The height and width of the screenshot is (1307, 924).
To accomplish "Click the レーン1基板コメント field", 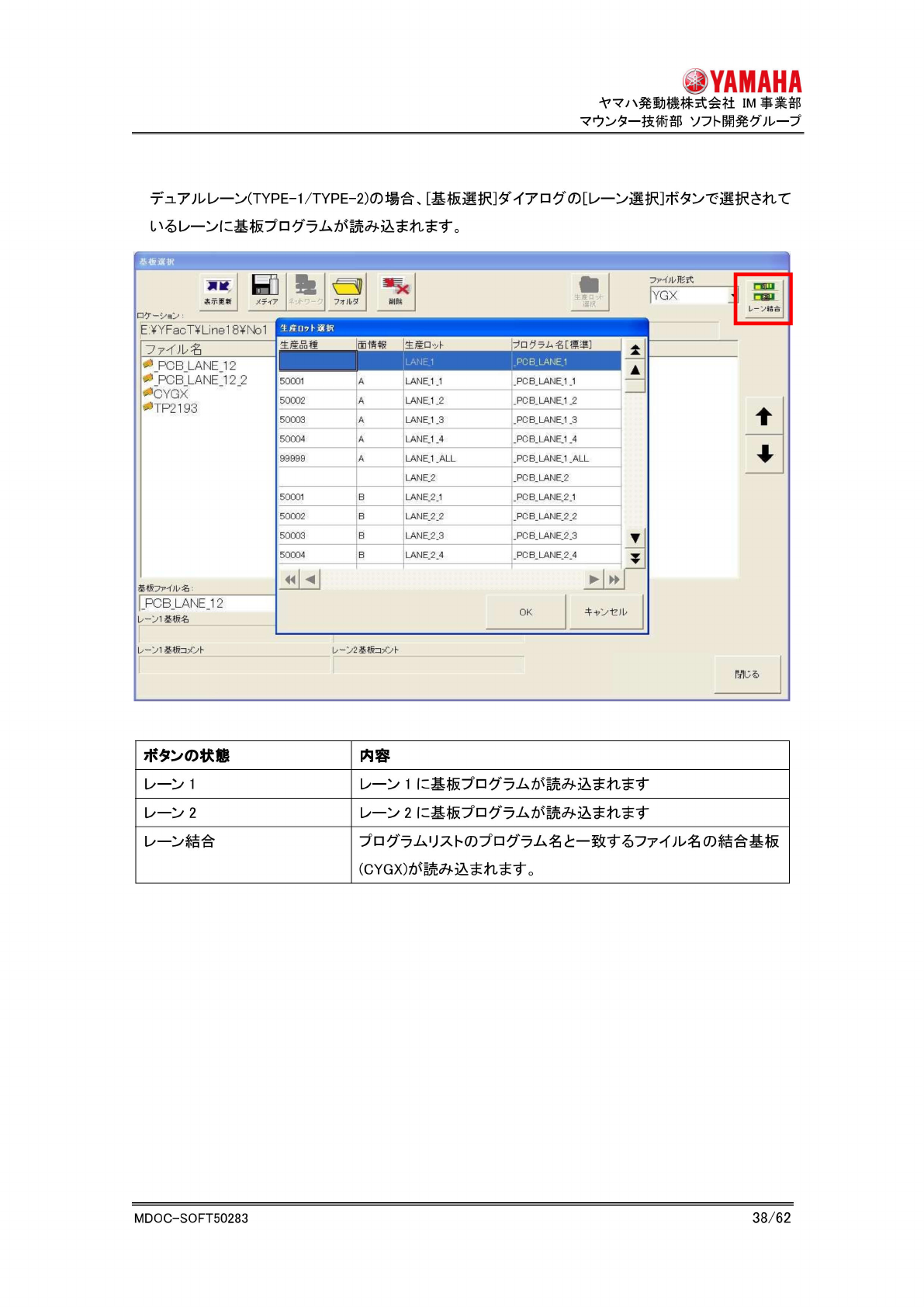I will click(234, 664).
